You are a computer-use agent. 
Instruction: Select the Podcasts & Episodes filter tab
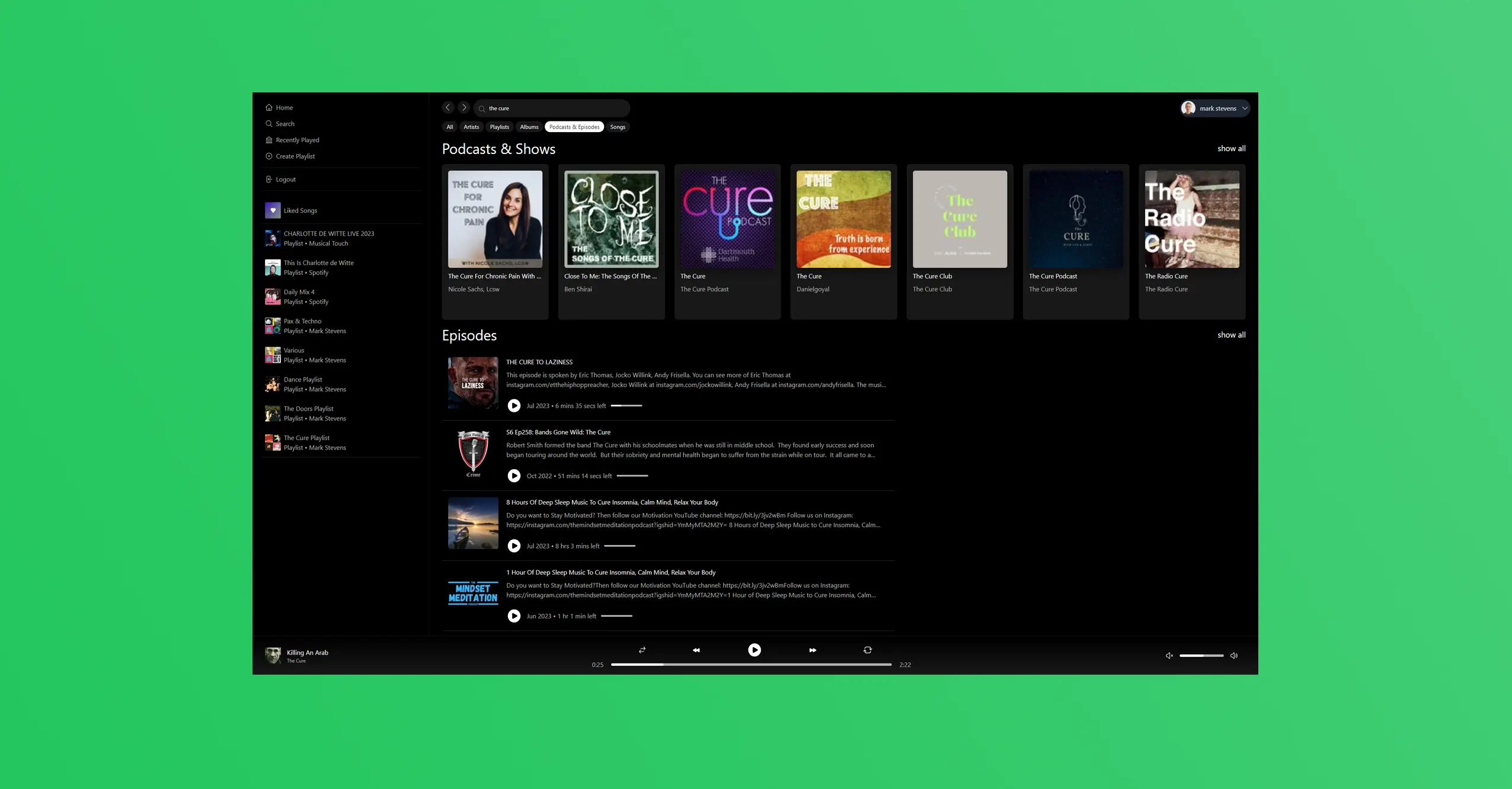[x=574, y=127]
